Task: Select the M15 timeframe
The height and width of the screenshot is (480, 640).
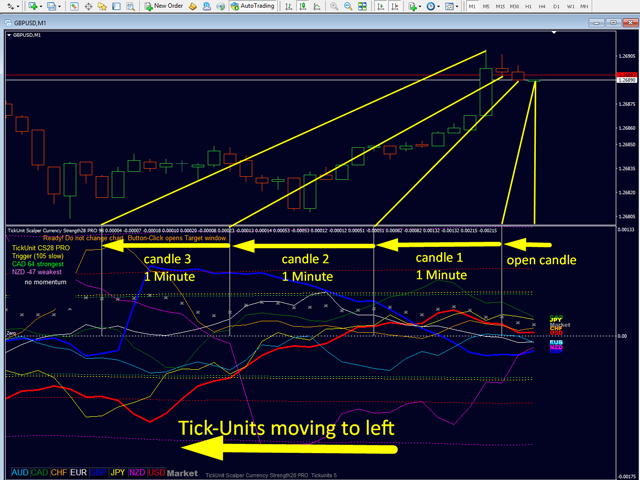Action: click(500, 7)
